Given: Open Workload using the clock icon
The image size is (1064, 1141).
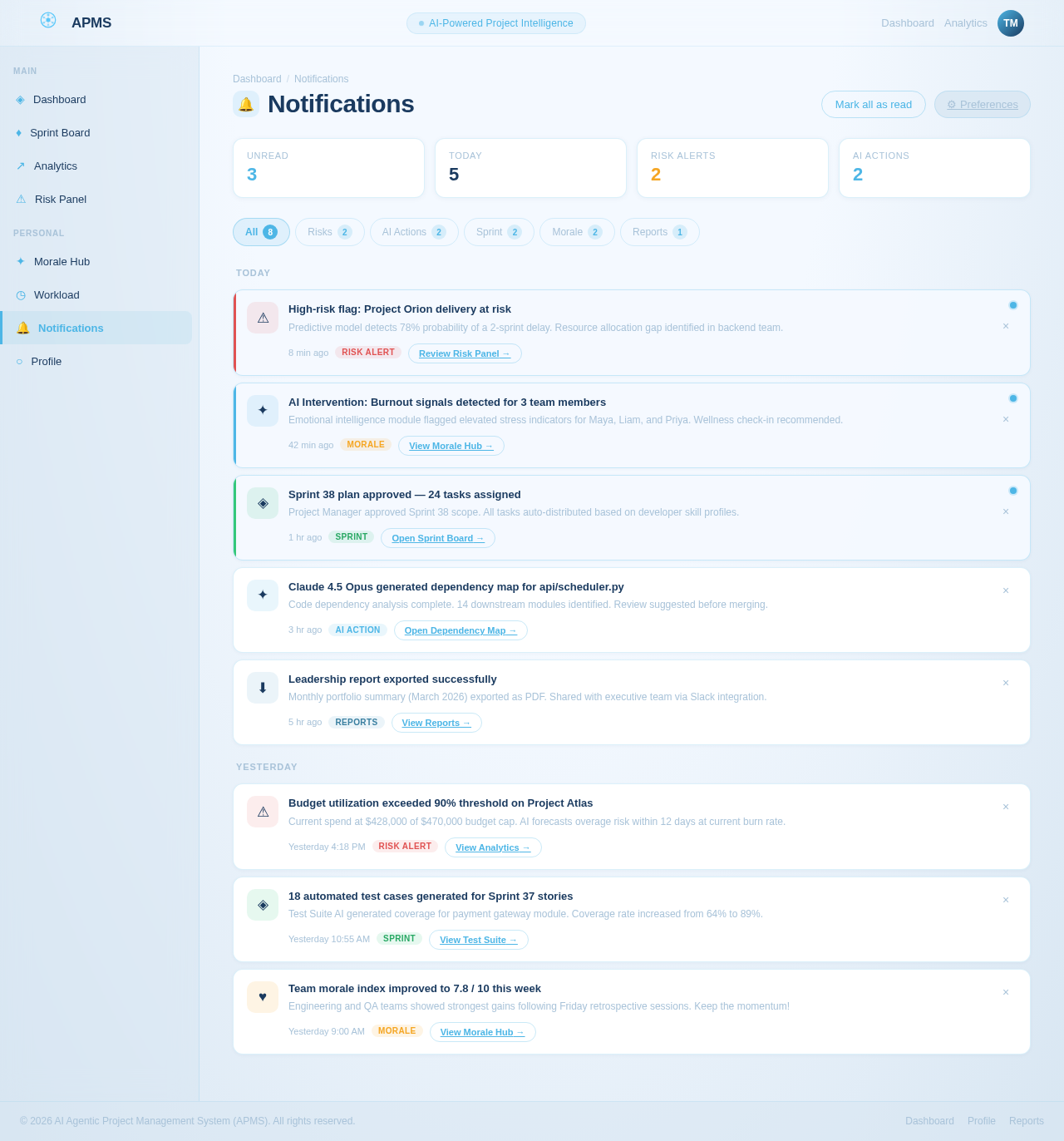Looking at the screenshot, I should pyautogui.click(x=20, y=294).
